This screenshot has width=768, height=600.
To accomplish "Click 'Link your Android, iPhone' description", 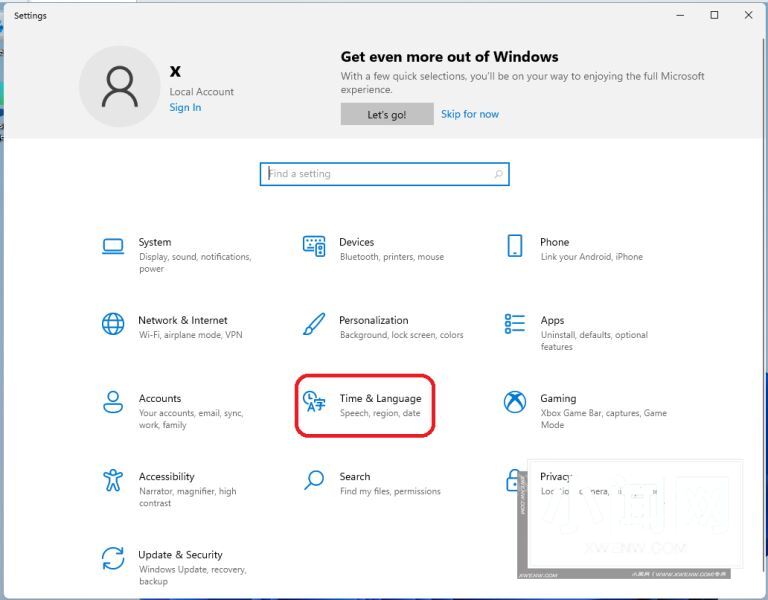I will [592, 257].
